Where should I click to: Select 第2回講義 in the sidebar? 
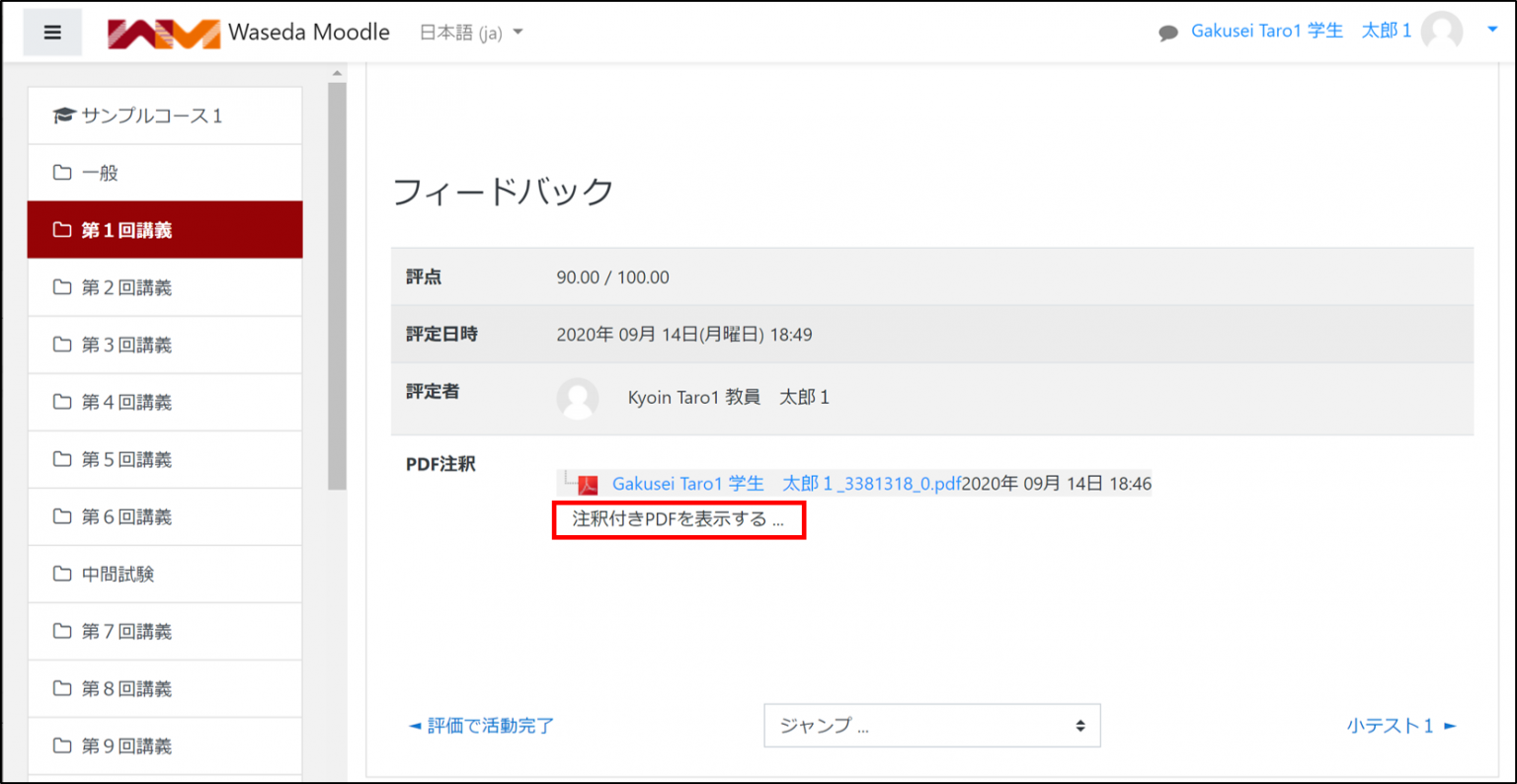pos(126,287)
